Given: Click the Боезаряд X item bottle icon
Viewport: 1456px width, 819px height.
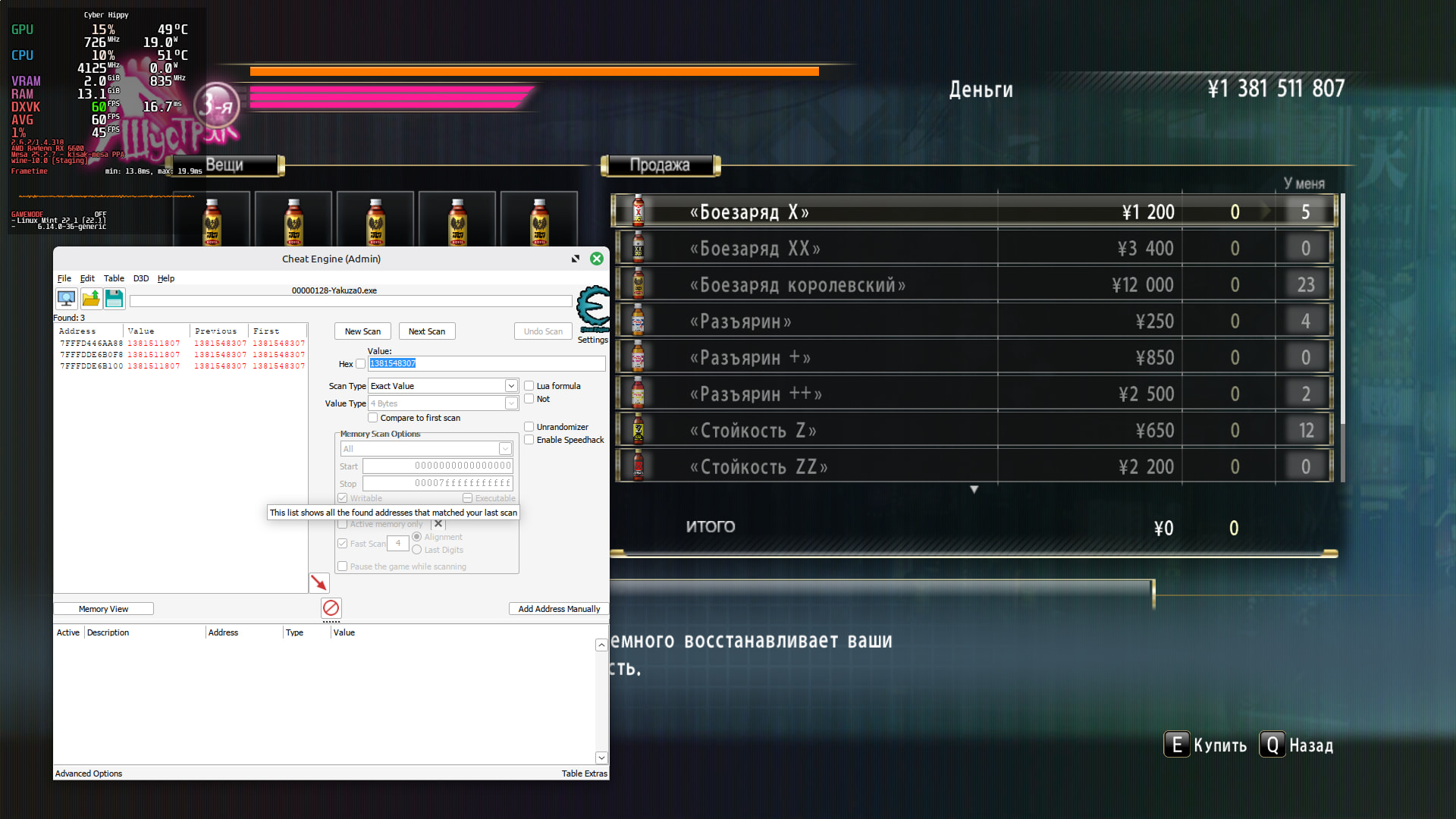Looking at the screenshot, I should [638, 212].
